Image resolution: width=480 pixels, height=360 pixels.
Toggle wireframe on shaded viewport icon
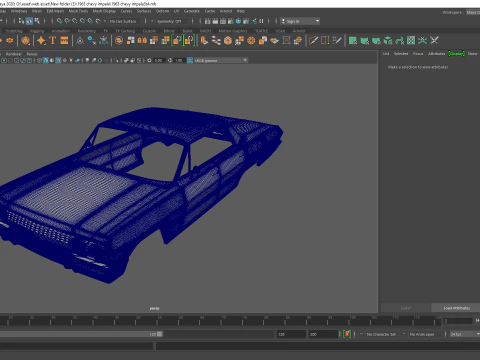[58, 60]
